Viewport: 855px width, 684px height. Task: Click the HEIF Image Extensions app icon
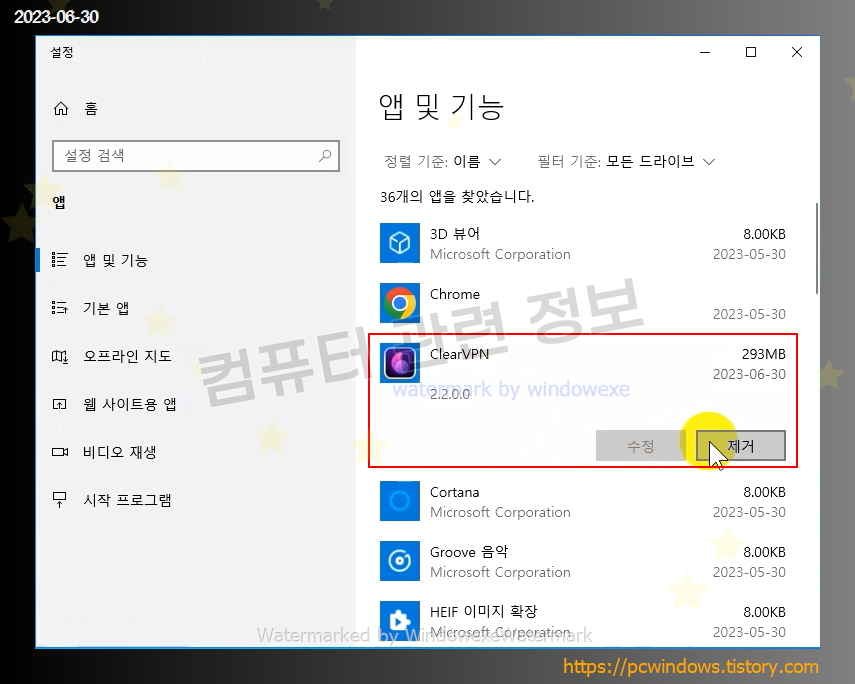coord(400,621)
